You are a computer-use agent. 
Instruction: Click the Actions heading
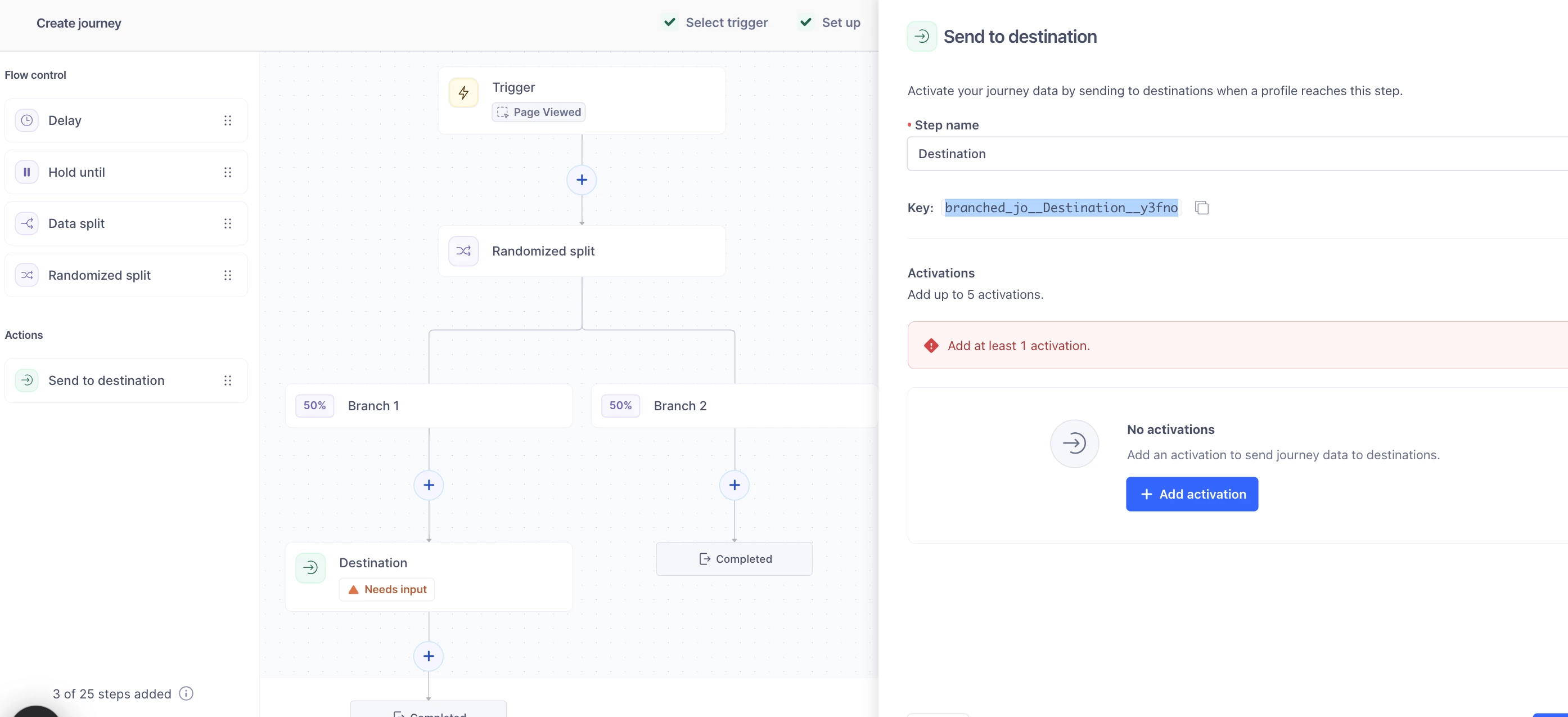coord(24,335)
